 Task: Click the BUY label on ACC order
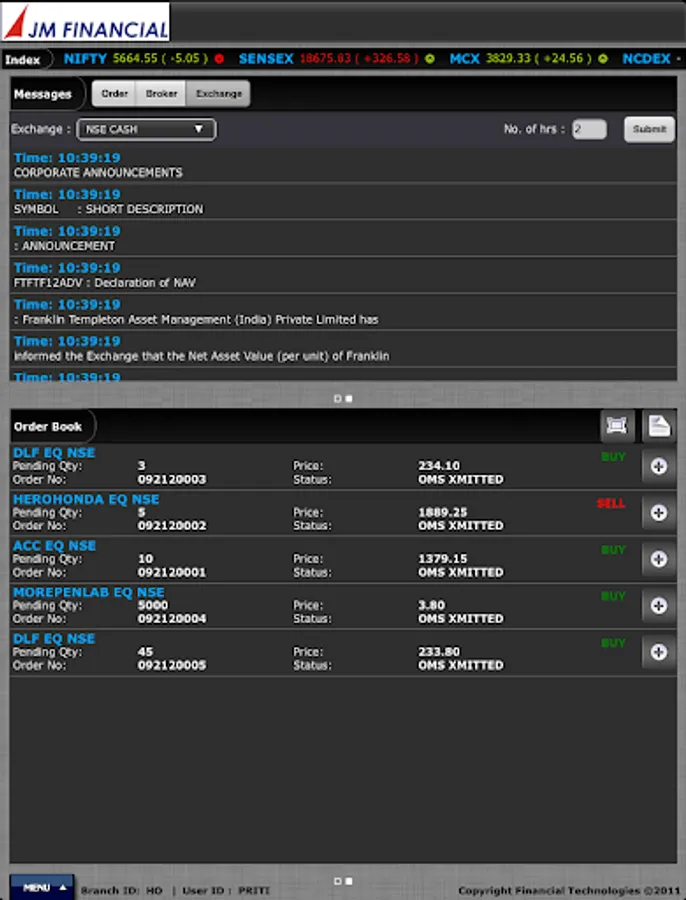[613, 550]
